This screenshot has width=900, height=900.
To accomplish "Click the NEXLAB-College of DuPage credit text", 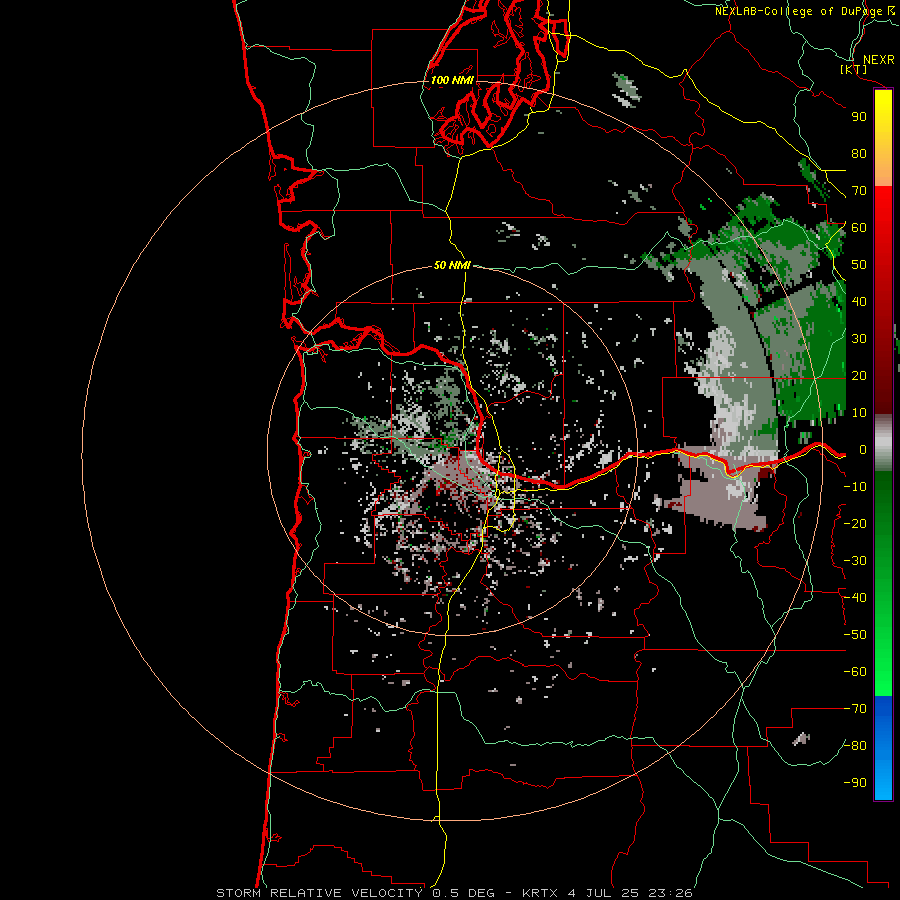I will 798,11.
